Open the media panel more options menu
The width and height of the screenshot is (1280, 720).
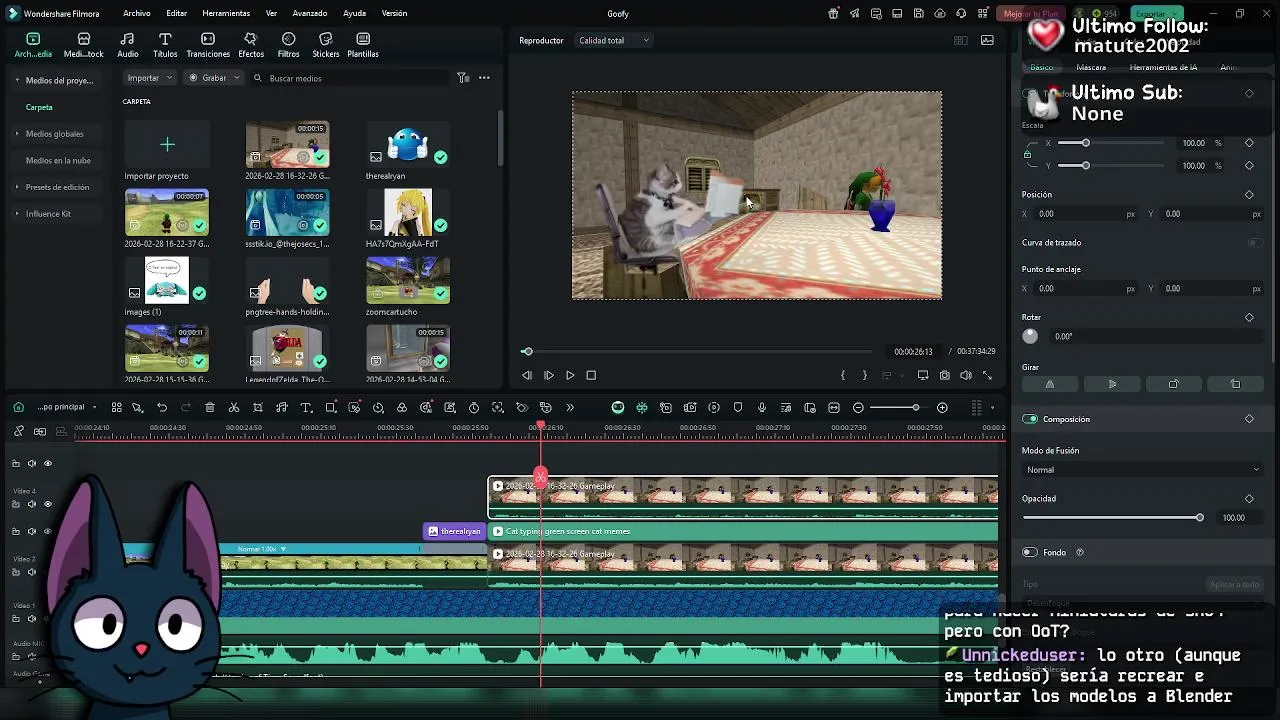pyautogui.click(x=484, y=78)
